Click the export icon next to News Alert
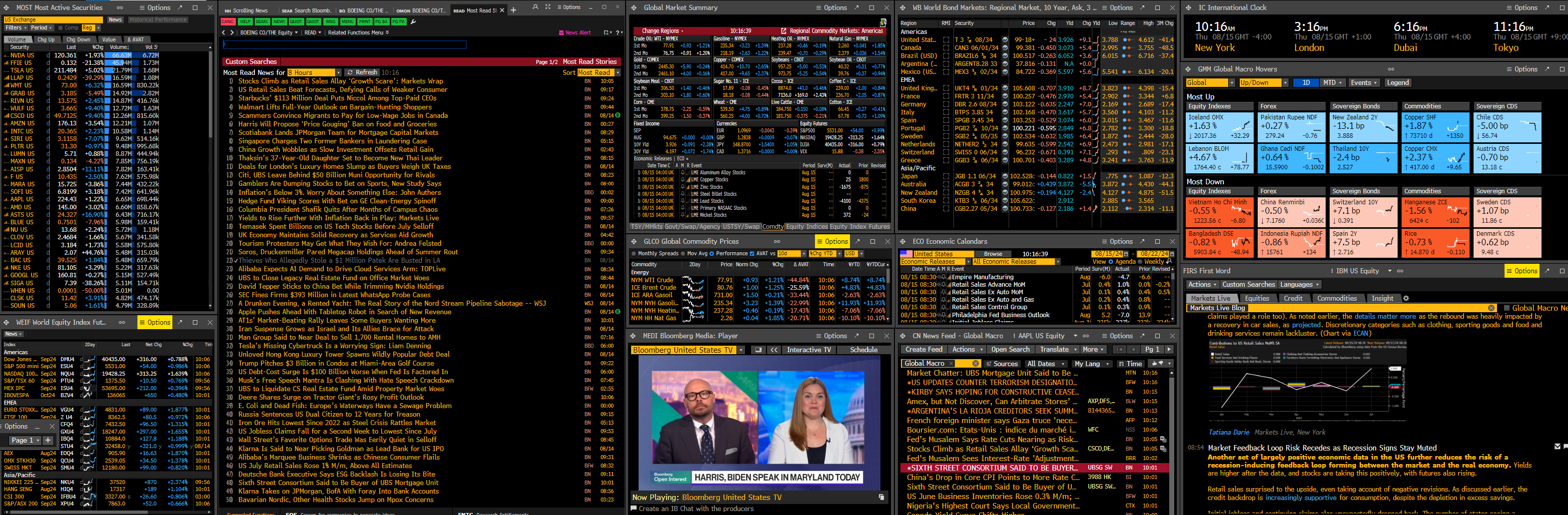The width and height of the screenshot is (1568, 515). coord(606,33)
